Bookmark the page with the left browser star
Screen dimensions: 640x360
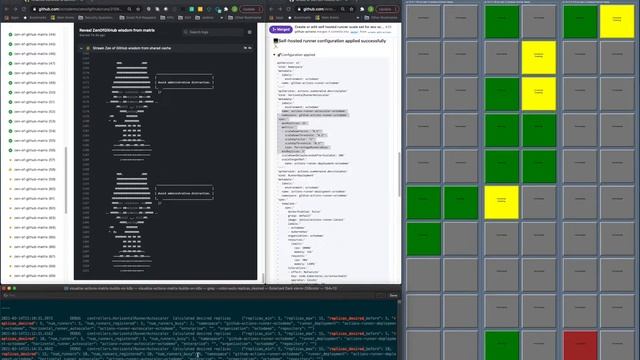(138, 9)
